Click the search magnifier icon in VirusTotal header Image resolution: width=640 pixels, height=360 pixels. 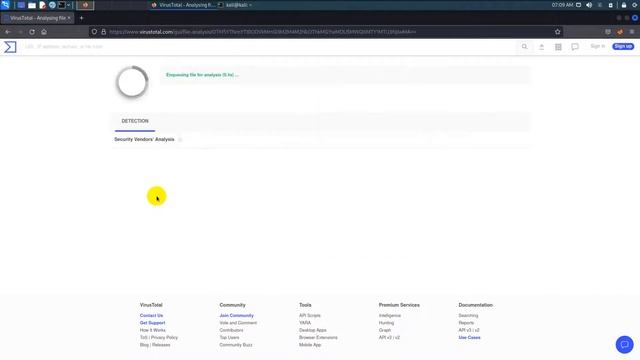coord(524,47)
